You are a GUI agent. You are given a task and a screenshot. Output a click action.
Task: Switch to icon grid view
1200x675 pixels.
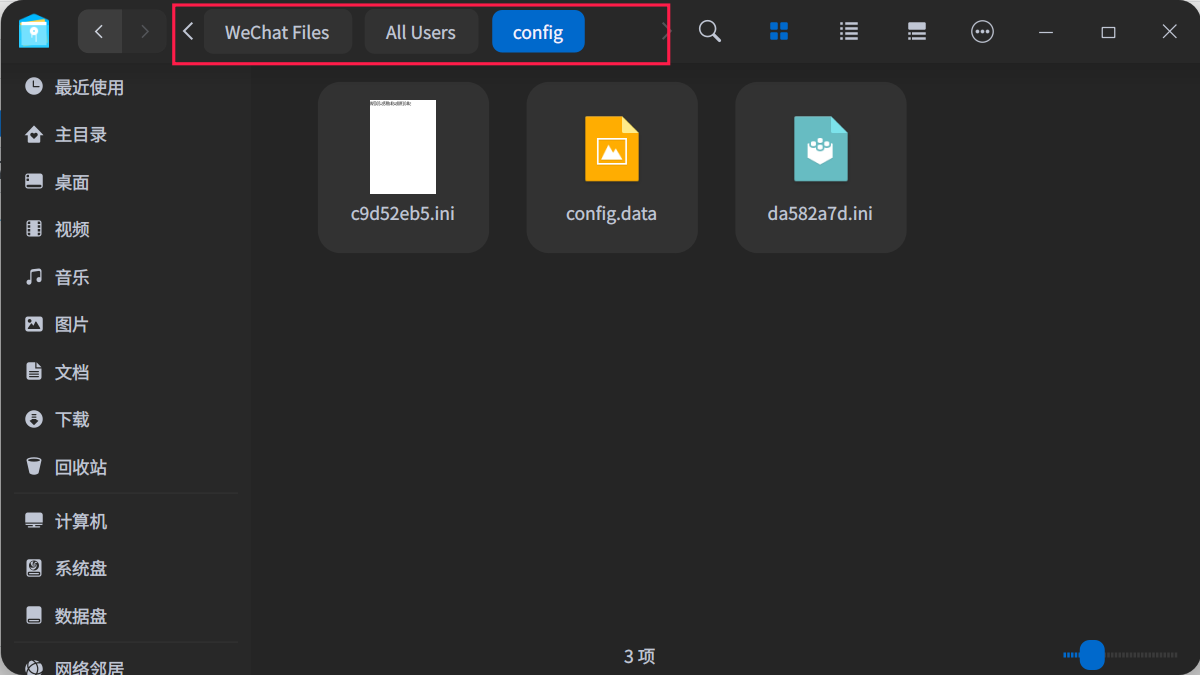pyautogui.click(x=780, y=32)
